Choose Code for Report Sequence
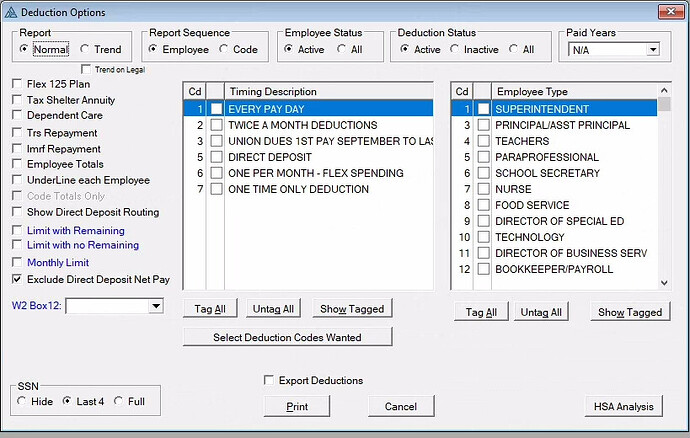This screenshot has height=438, width=690. click(225, 49)
